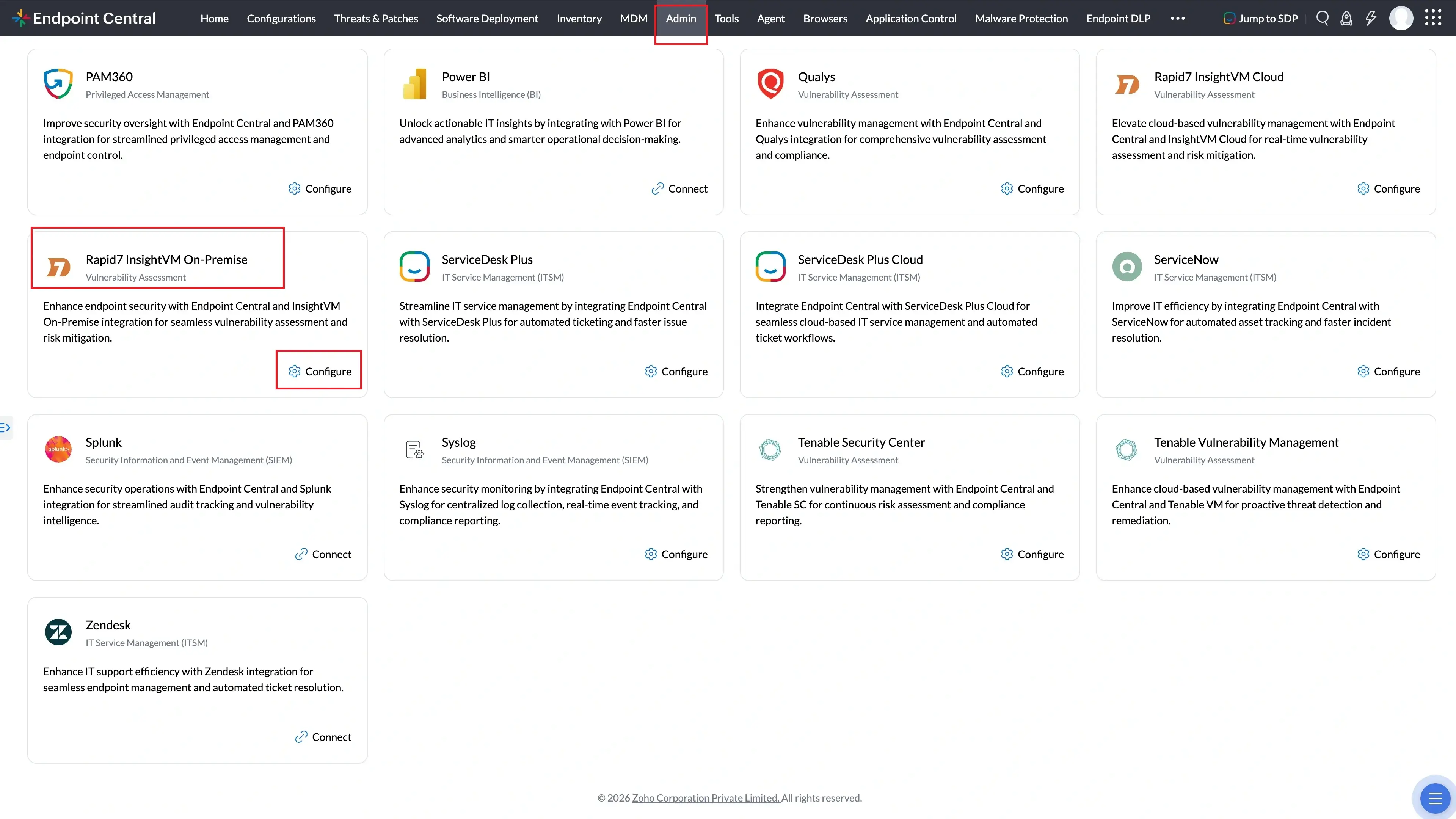Open the Configurations tab
Viewport: 1456px width, 819px height.
click(x=281, y=18)
